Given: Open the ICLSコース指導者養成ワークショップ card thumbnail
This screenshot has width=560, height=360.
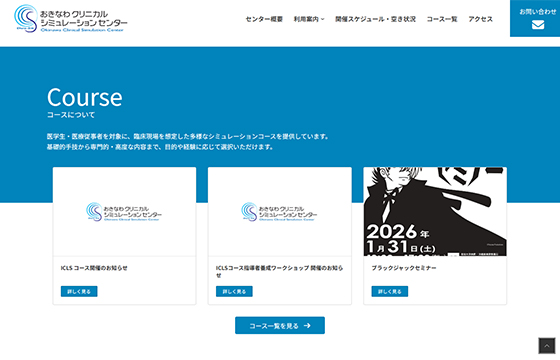Looking at the screenshot, I should (x=280, y=211).
